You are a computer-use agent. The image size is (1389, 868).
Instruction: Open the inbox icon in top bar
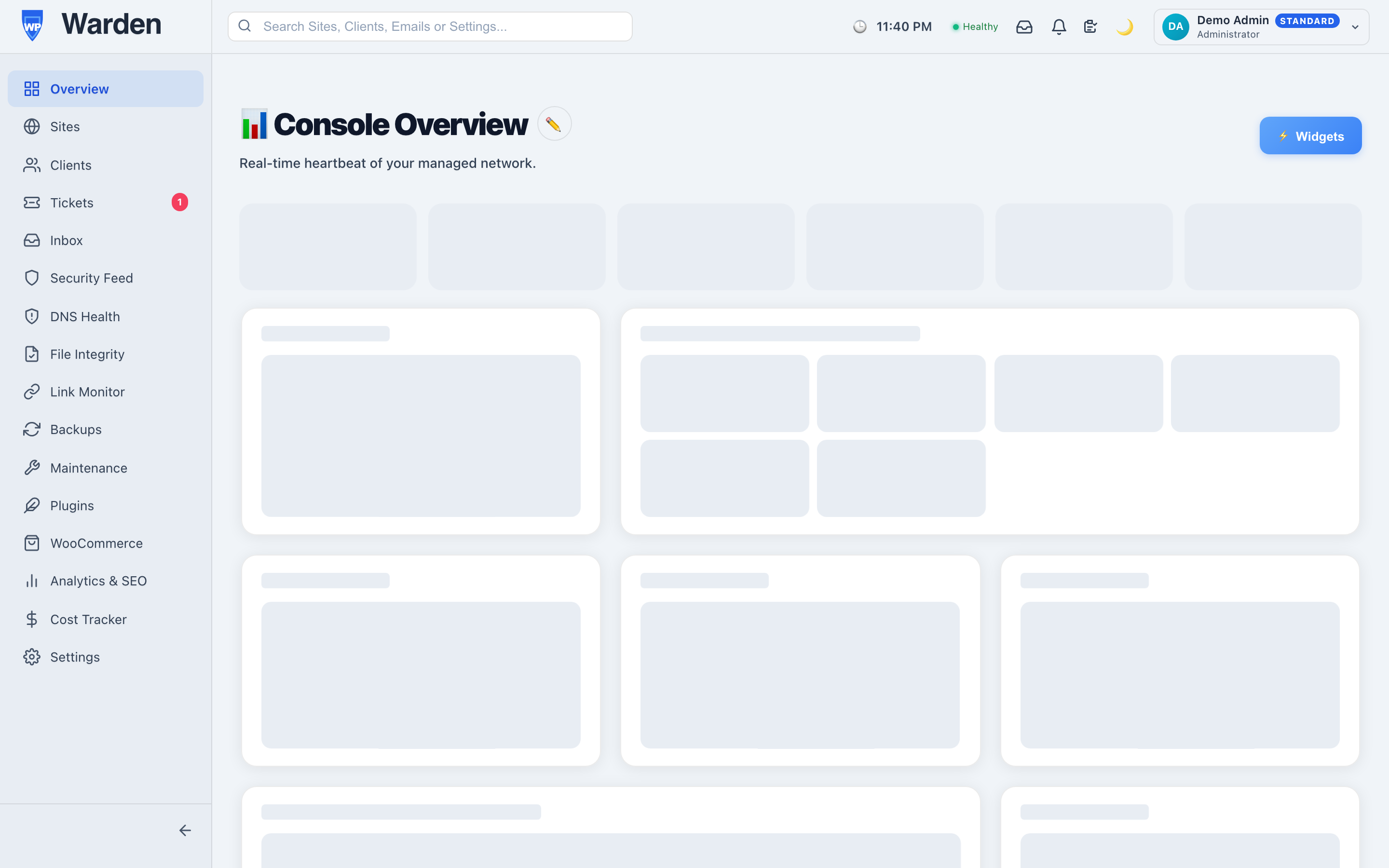click(1024, 27)
